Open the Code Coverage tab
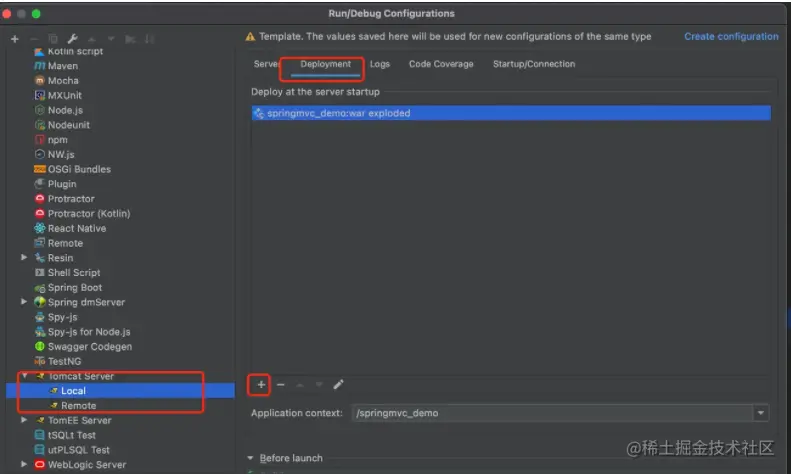This screenshot has width=791, height=474. pos(441,64)
